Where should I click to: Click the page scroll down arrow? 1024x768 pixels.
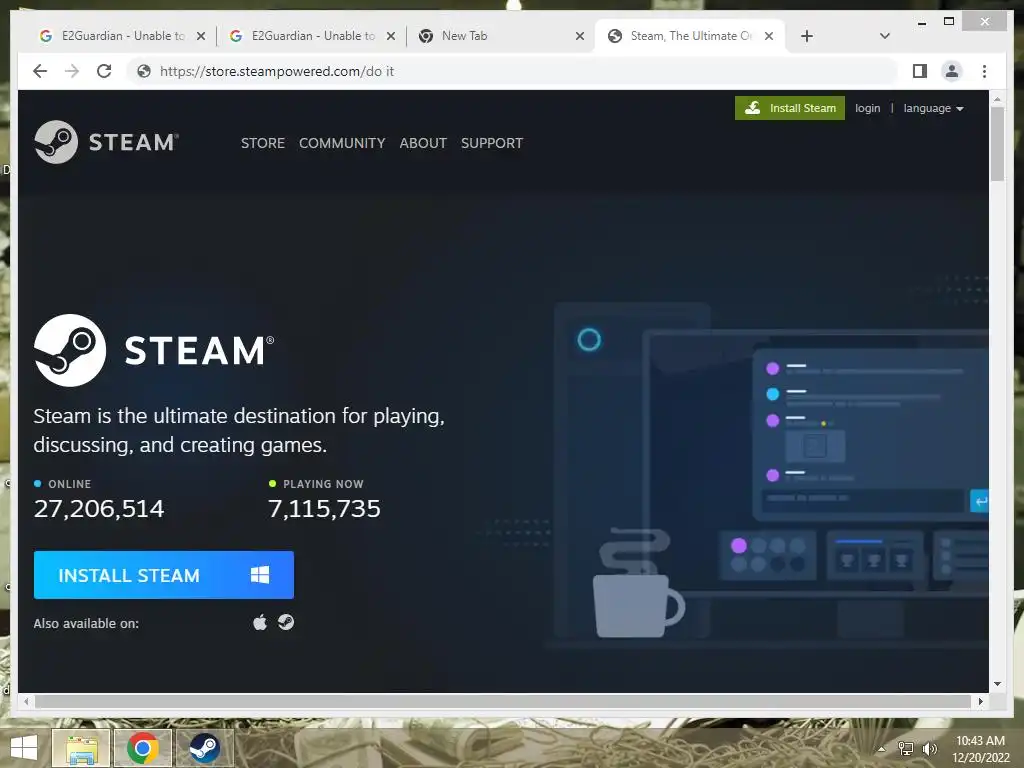point(997,684)
